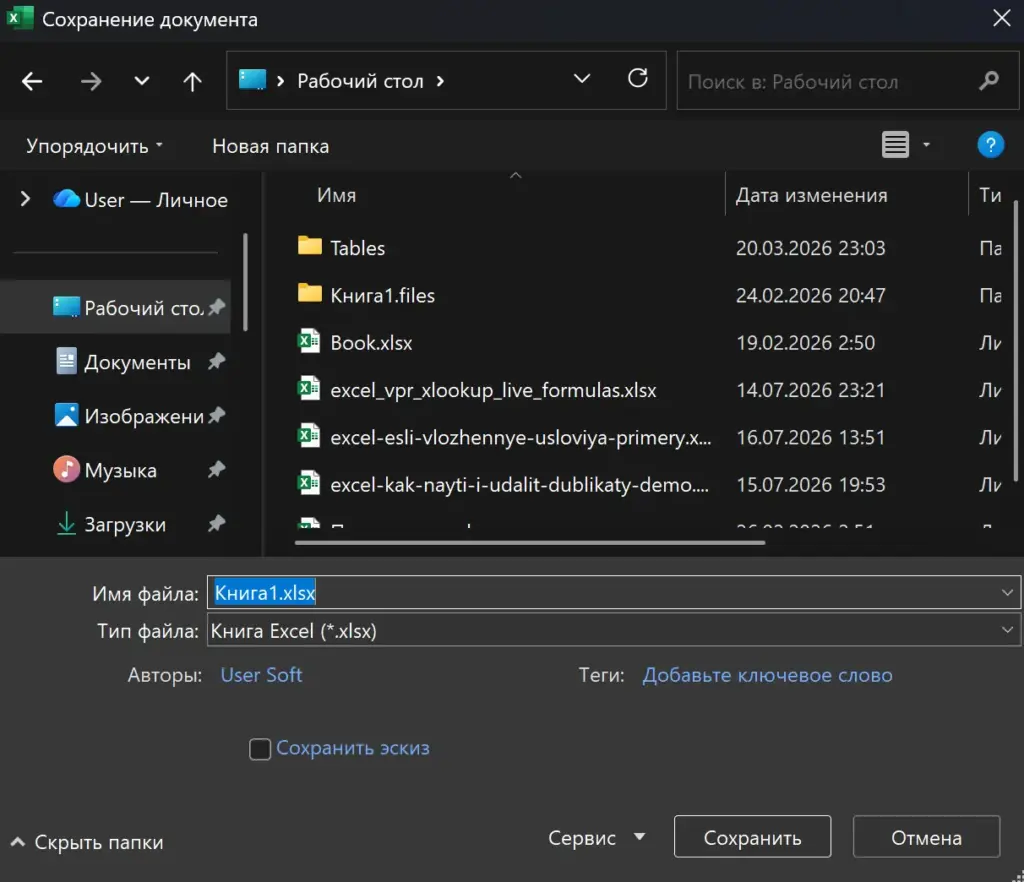Go up one folder level arrow
This screenshot has width=1024, height=882.
tap(192, 82)
